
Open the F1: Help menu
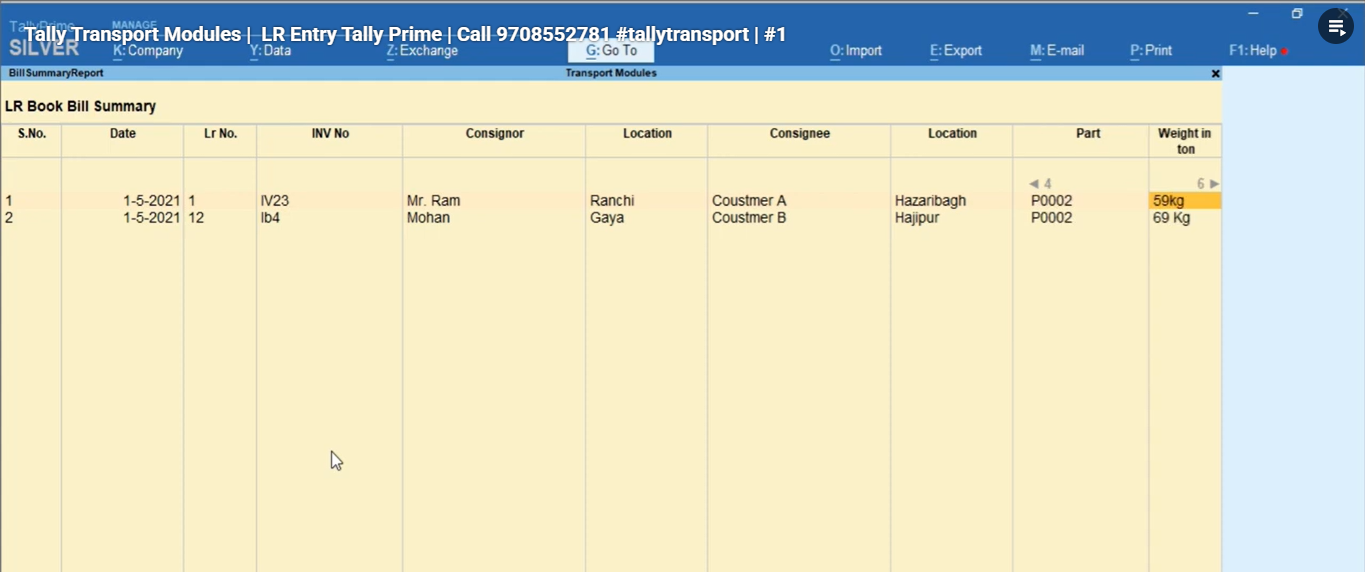1253,51
